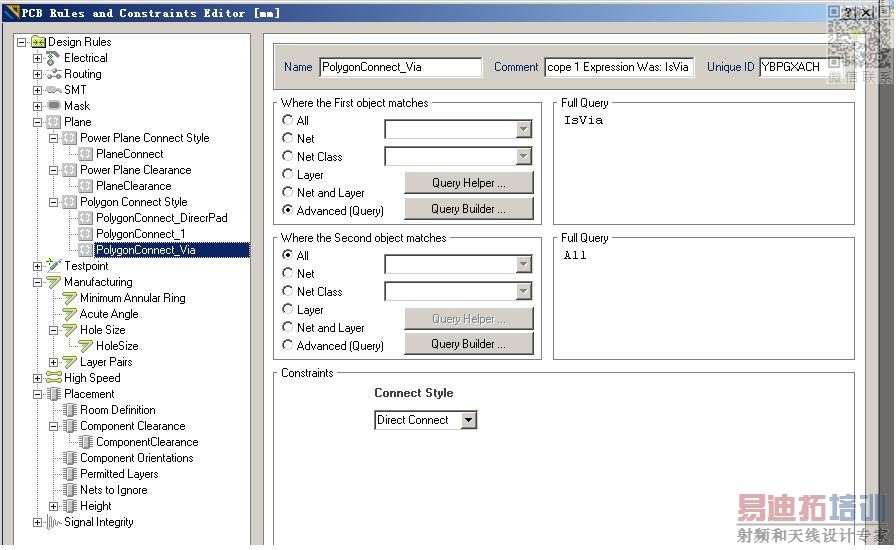Viewport: 896px width, 550px height.
Task: Select Advanced (Query) for Second object
Action: coord(287,345)
